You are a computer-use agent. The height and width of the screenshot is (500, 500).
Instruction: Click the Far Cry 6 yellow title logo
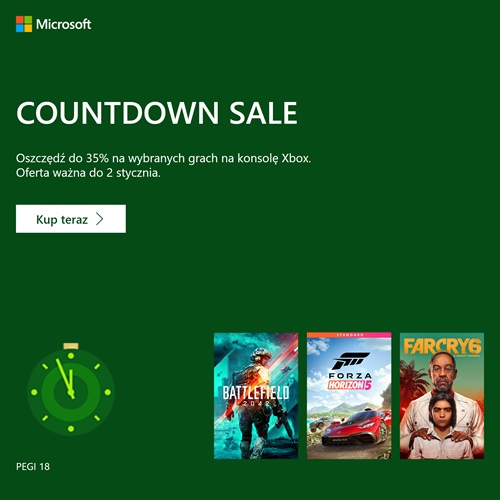(442, 347)
